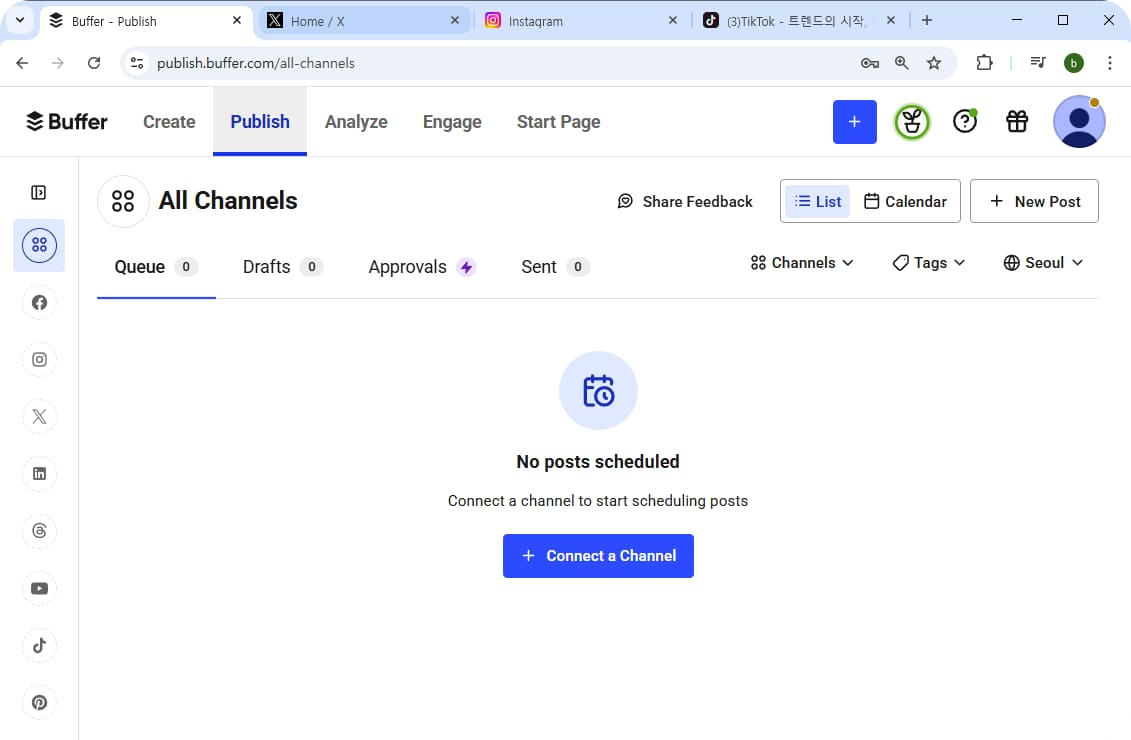Go back in browser history

tap(22, 63)
